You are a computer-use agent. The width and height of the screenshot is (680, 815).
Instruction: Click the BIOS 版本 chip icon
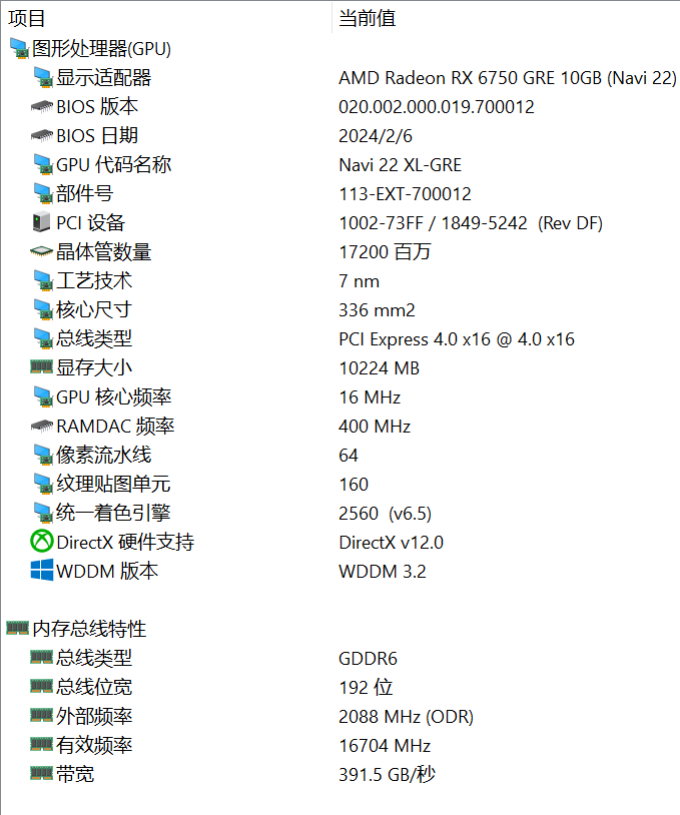[x=42, y=107]
